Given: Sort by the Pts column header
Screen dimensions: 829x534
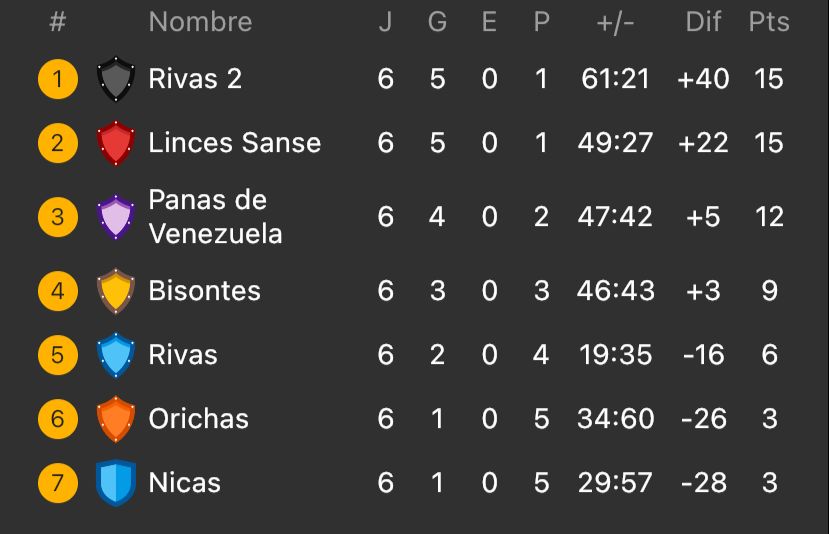Looking at the screenshot, I should [769, 22].
